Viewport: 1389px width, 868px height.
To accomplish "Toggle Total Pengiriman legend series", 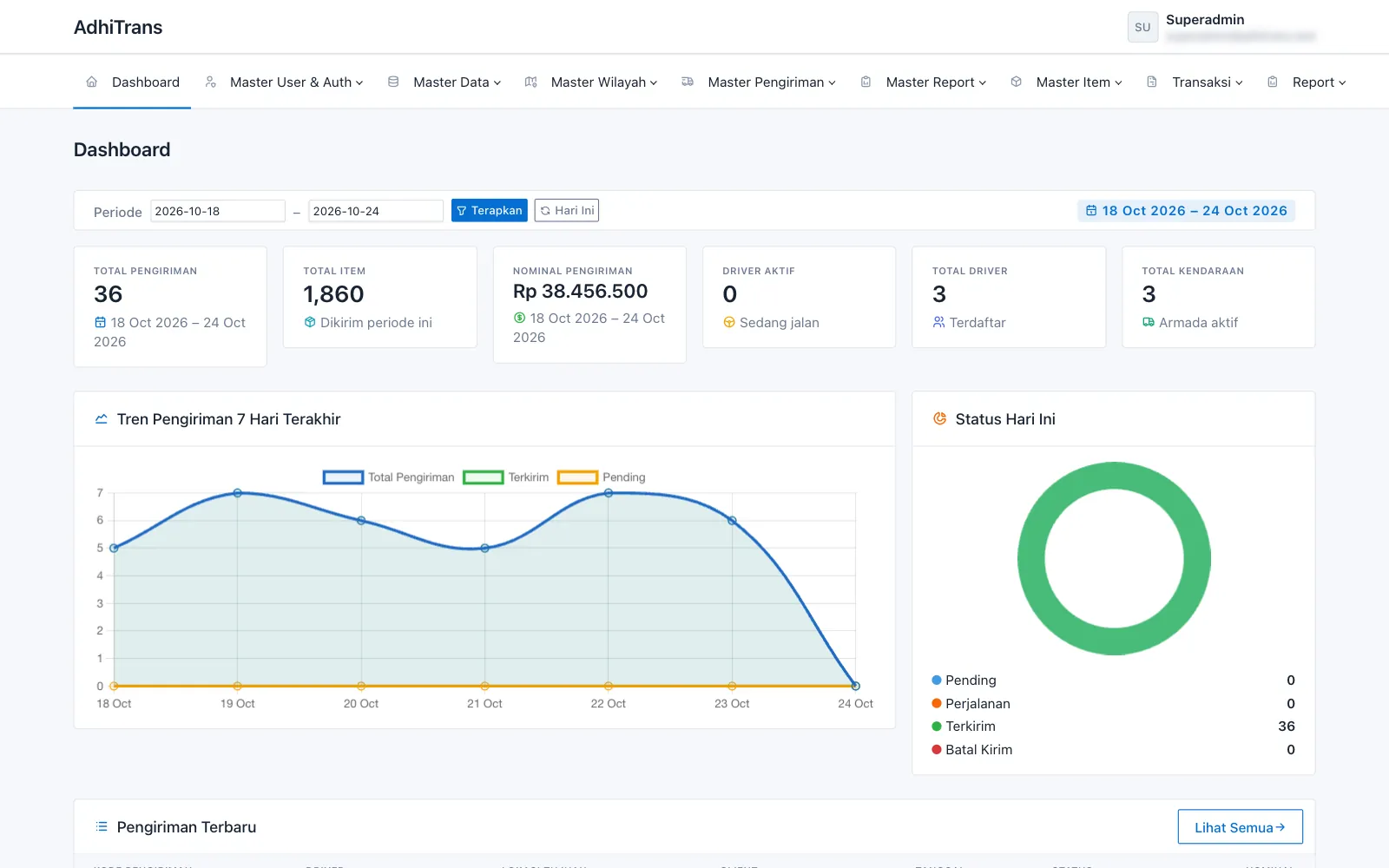I will pos(389,477).
